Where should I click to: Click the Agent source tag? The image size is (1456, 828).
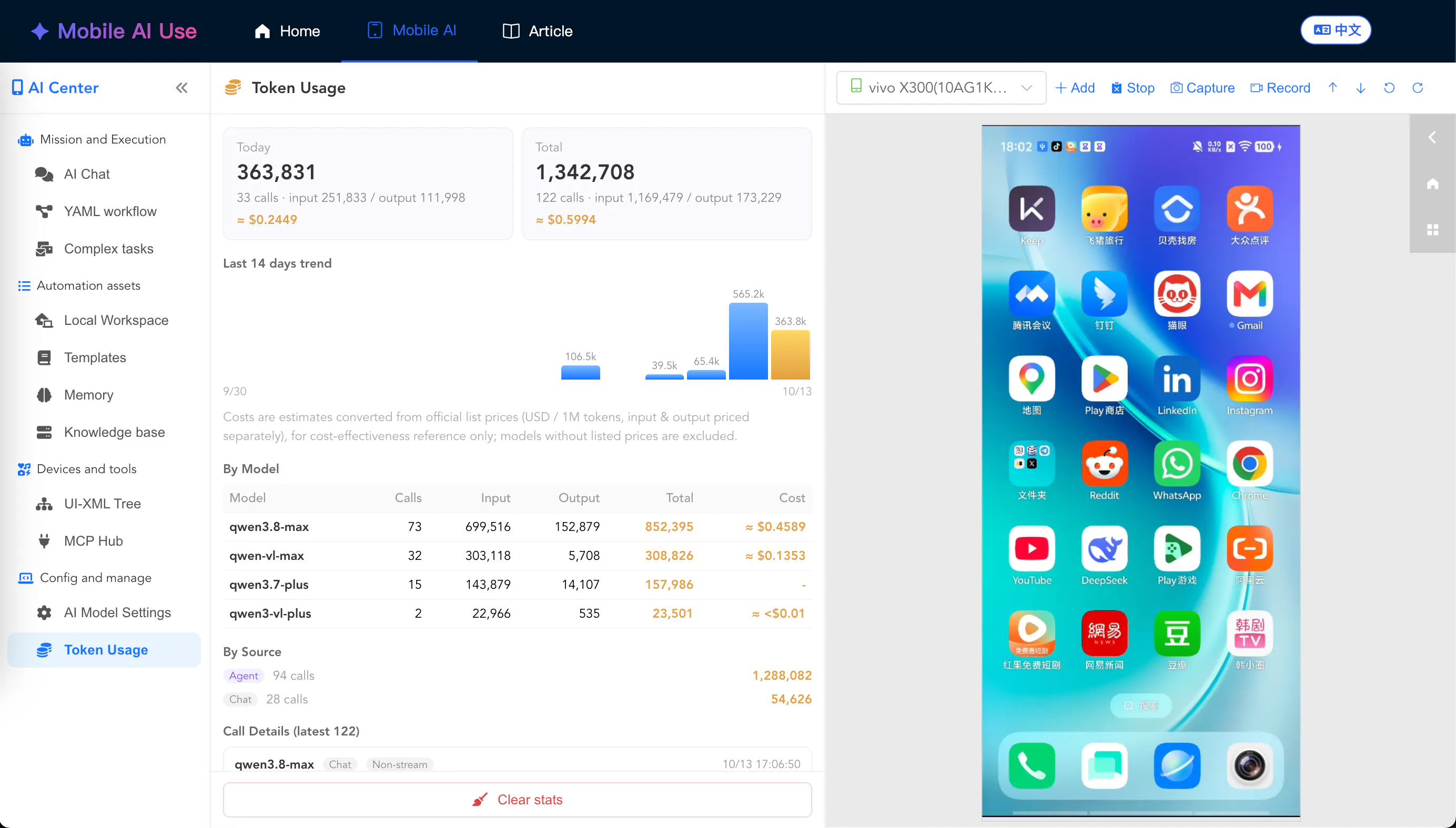(244, 676)
